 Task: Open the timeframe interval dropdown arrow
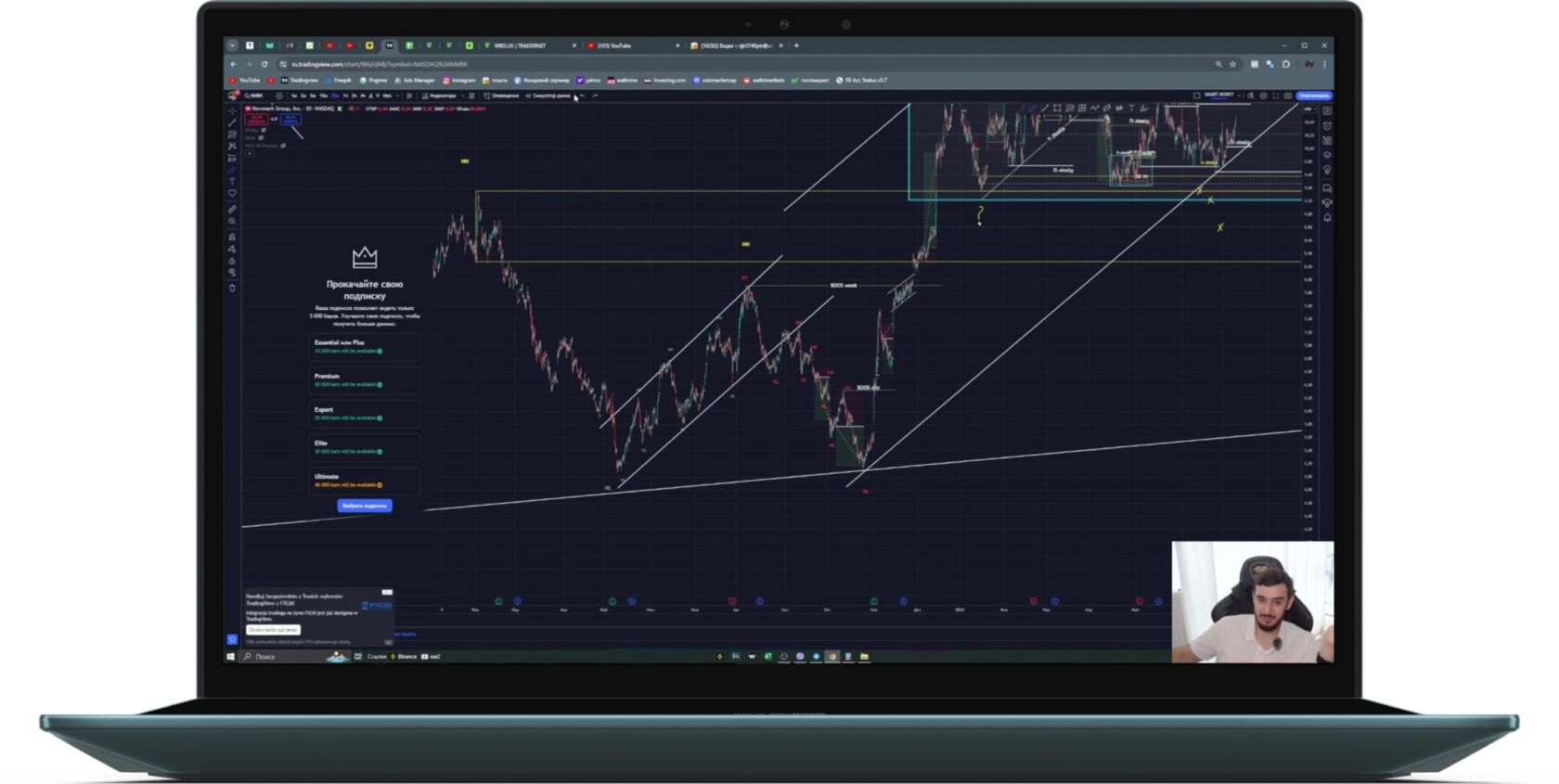[395, 96]
